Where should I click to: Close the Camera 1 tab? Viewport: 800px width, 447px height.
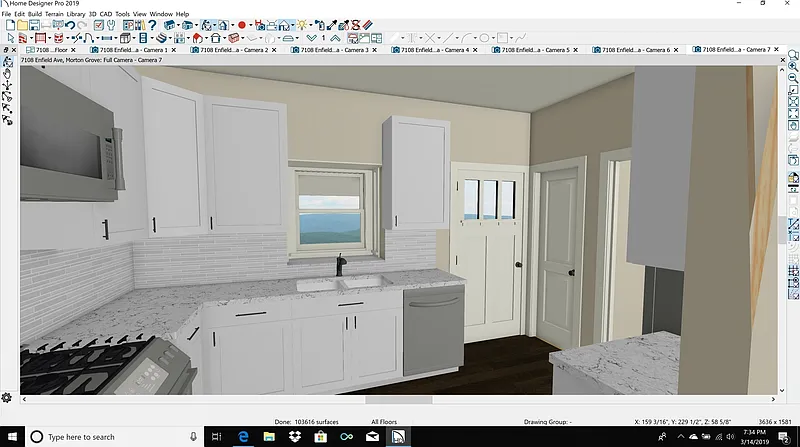click(174, 50)
